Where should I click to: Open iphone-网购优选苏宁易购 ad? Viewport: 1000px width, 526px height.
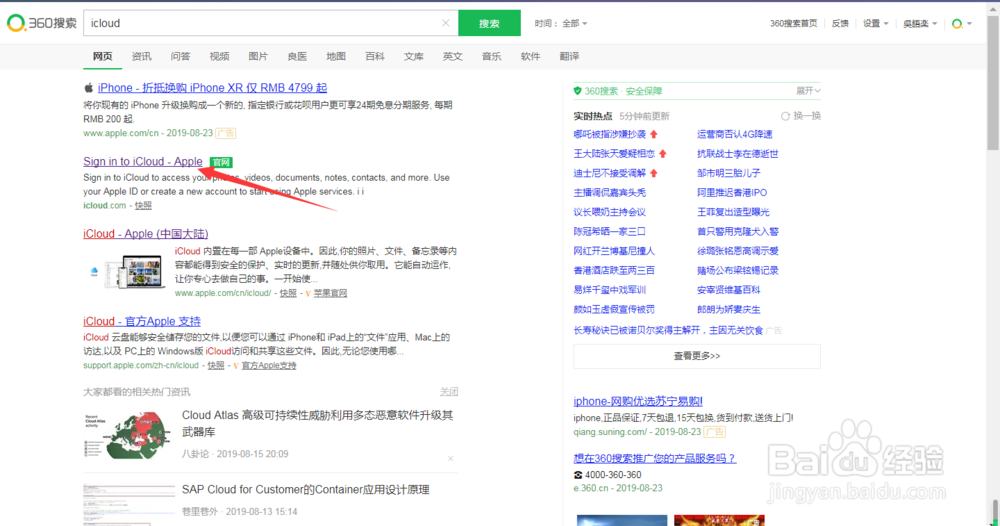click(638, 401)
